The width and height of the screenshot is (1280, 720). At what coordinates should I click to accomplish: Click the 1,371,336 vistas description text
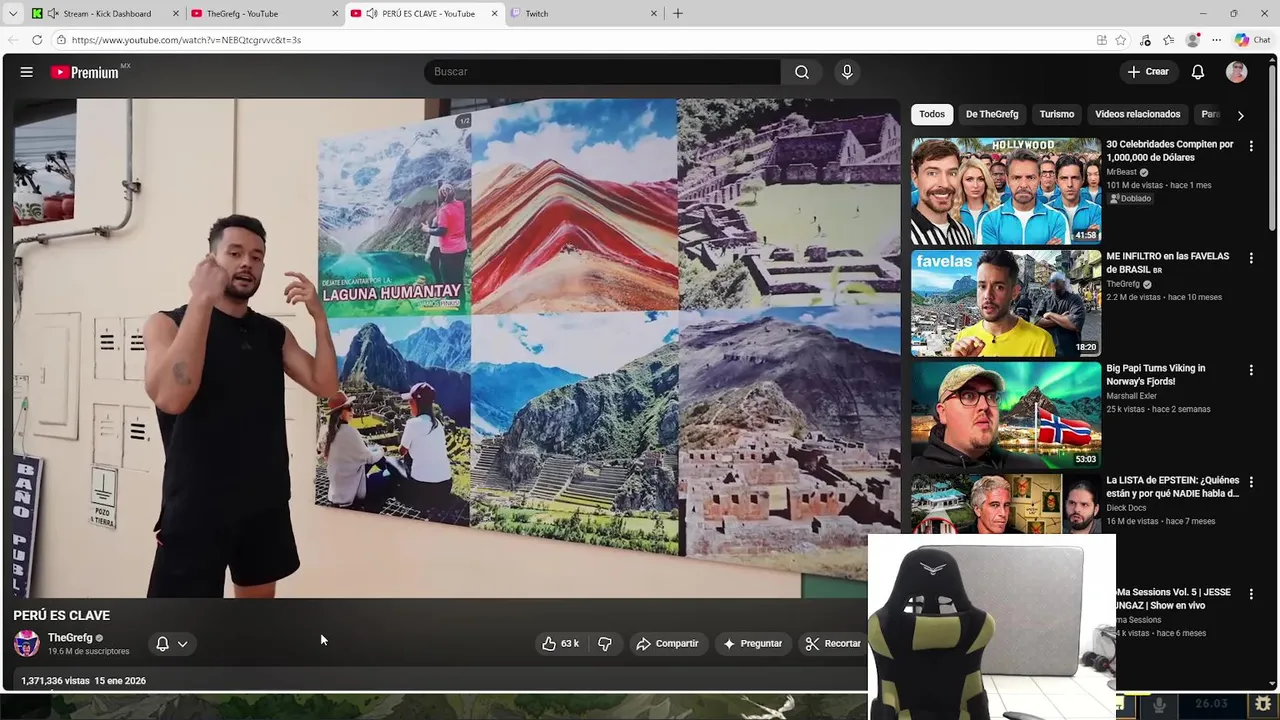(x=55, y=681)
